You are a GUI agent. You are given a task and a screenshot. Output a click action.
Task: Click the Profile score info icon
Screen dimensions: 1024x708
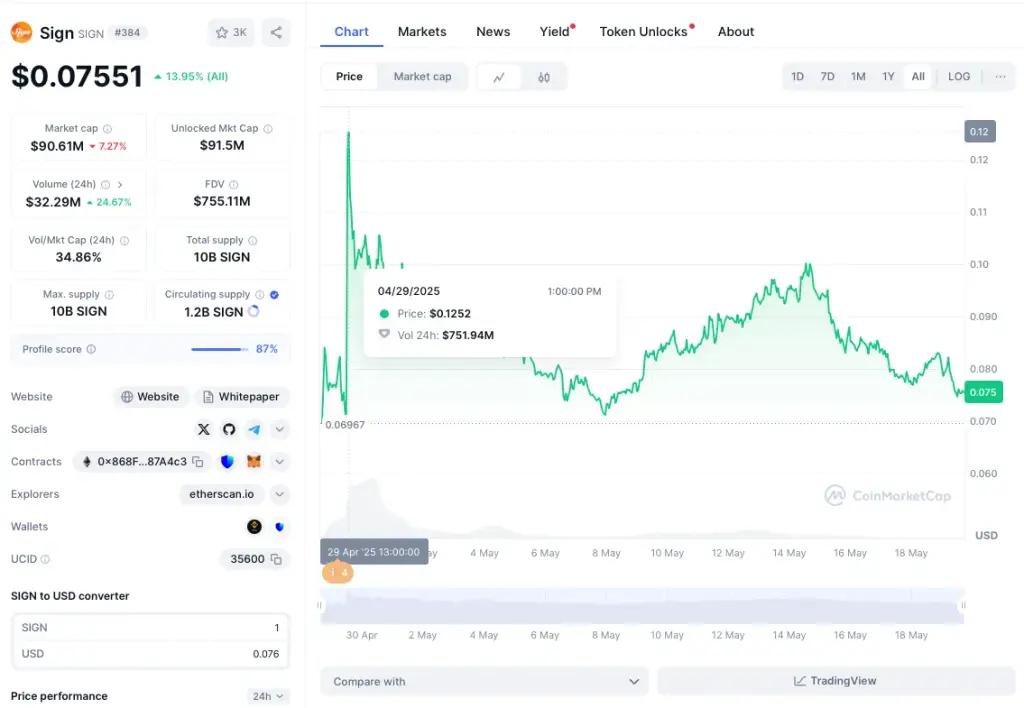[91, 349]
